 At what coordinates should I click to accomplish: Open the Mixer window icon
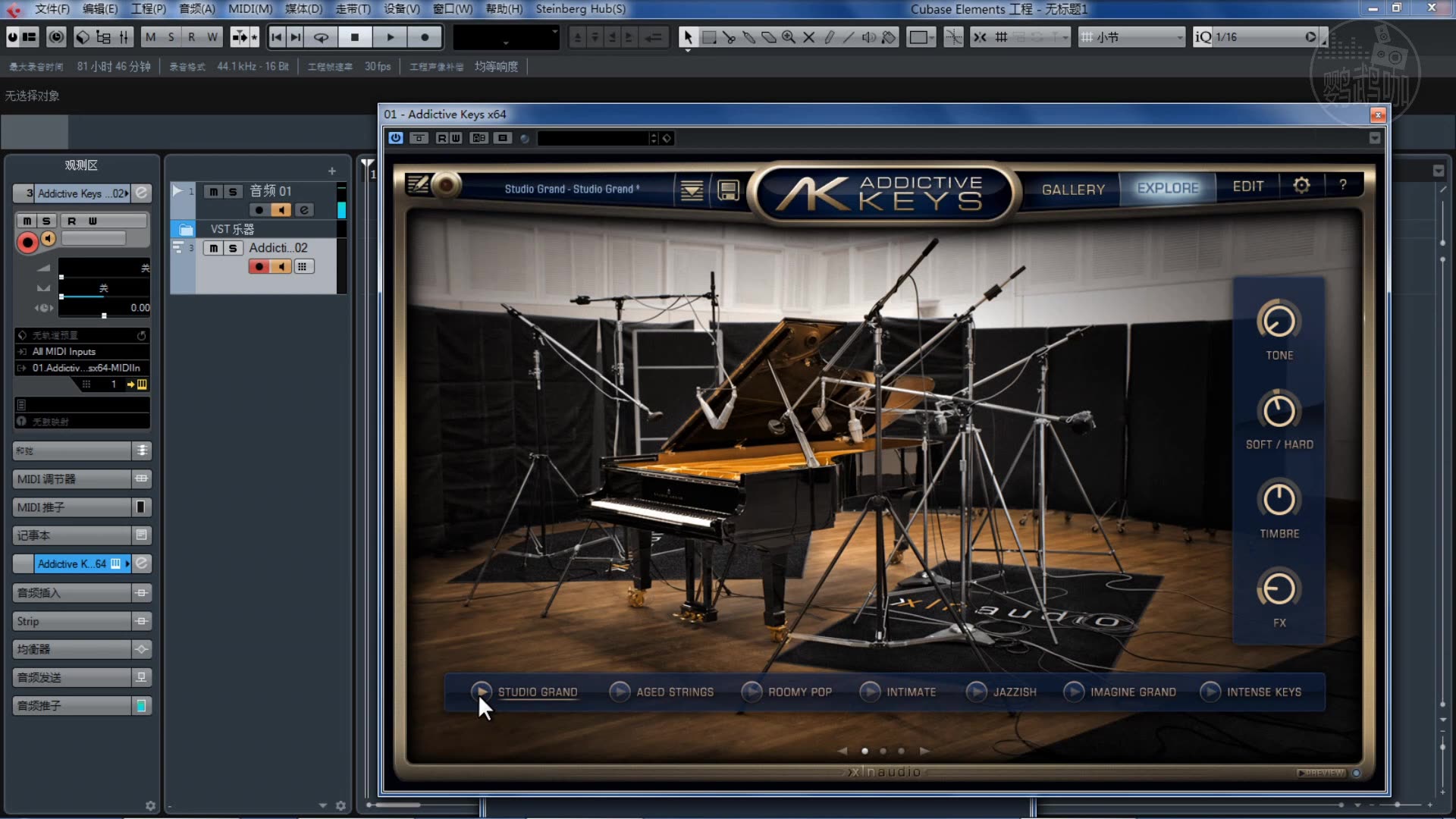tap(124, 37)
